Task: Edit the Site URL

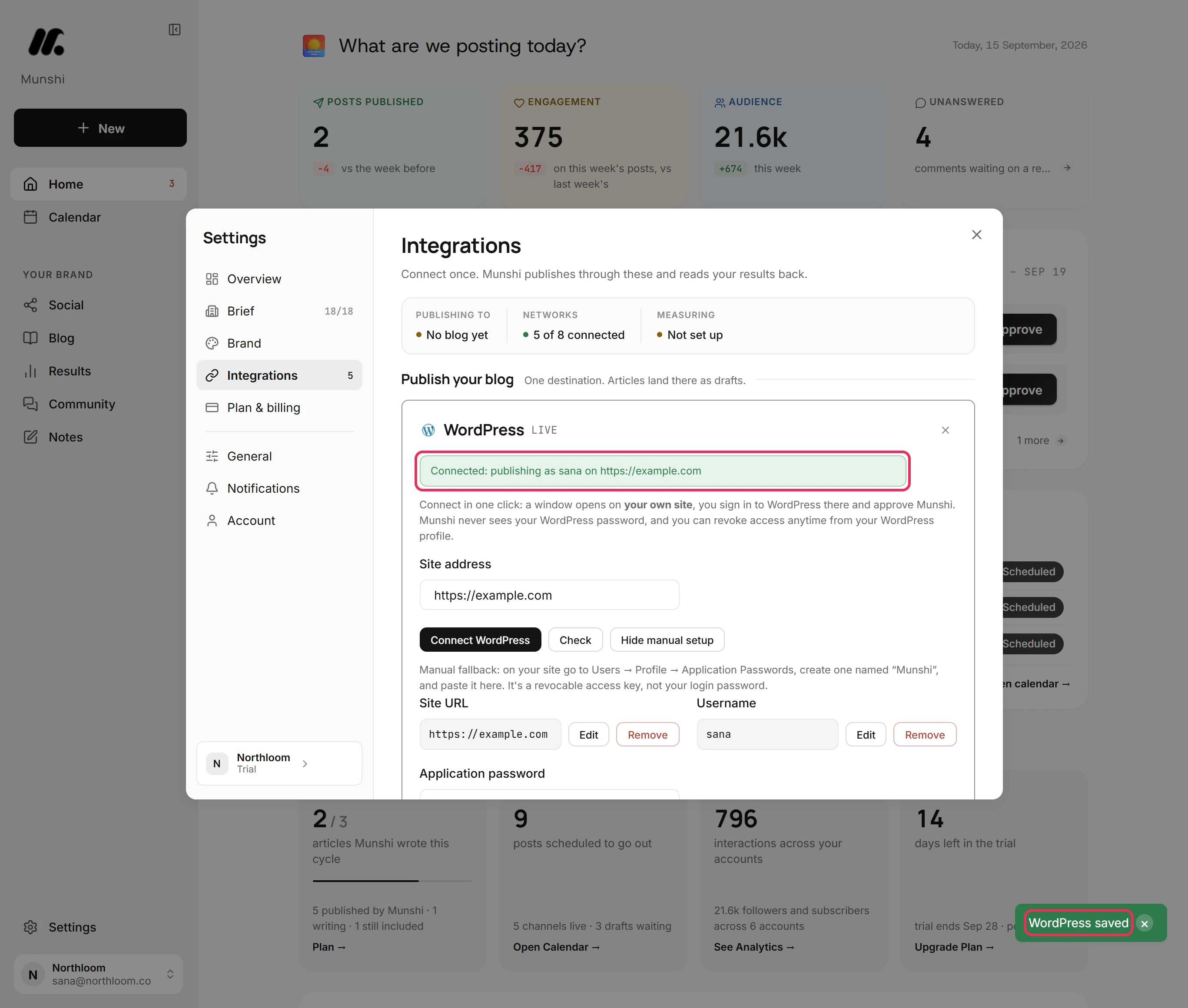Action: point(588,735)
